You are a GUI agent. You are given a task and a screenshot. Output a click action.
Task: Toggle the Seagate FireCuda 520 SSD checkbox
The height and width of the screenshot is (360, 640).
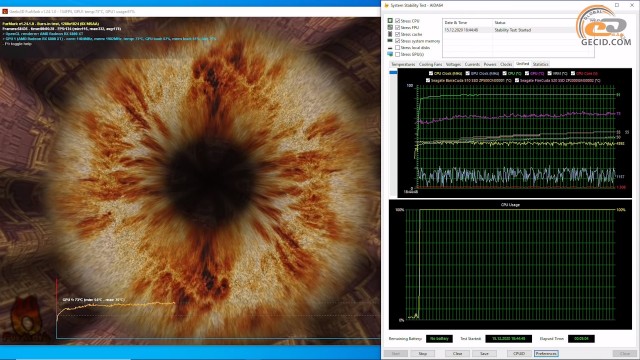(517, 80)
